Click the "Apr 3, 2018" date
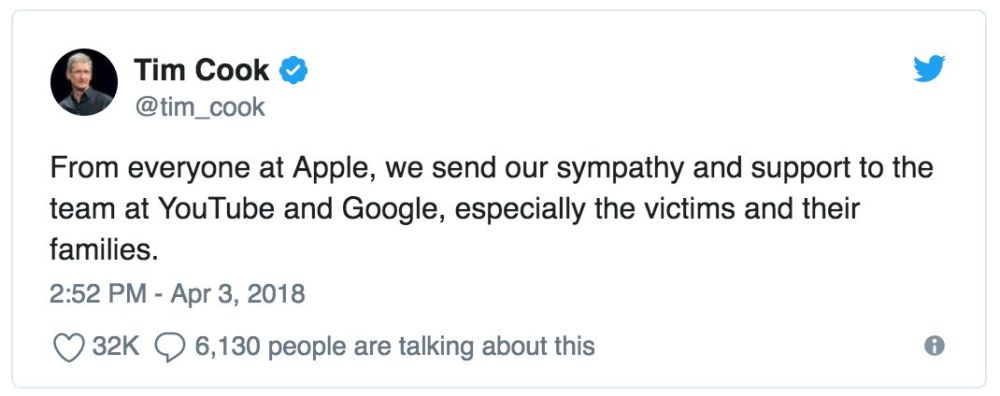 pyautogui.click(x=238, y=295)
